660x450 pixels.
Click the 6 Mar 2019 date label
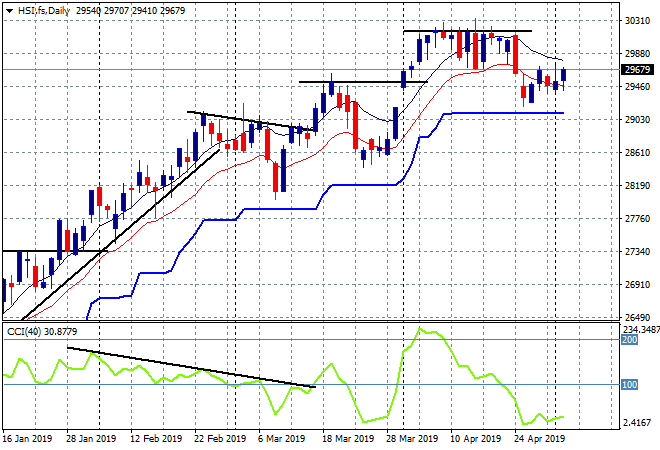point(282,439)
